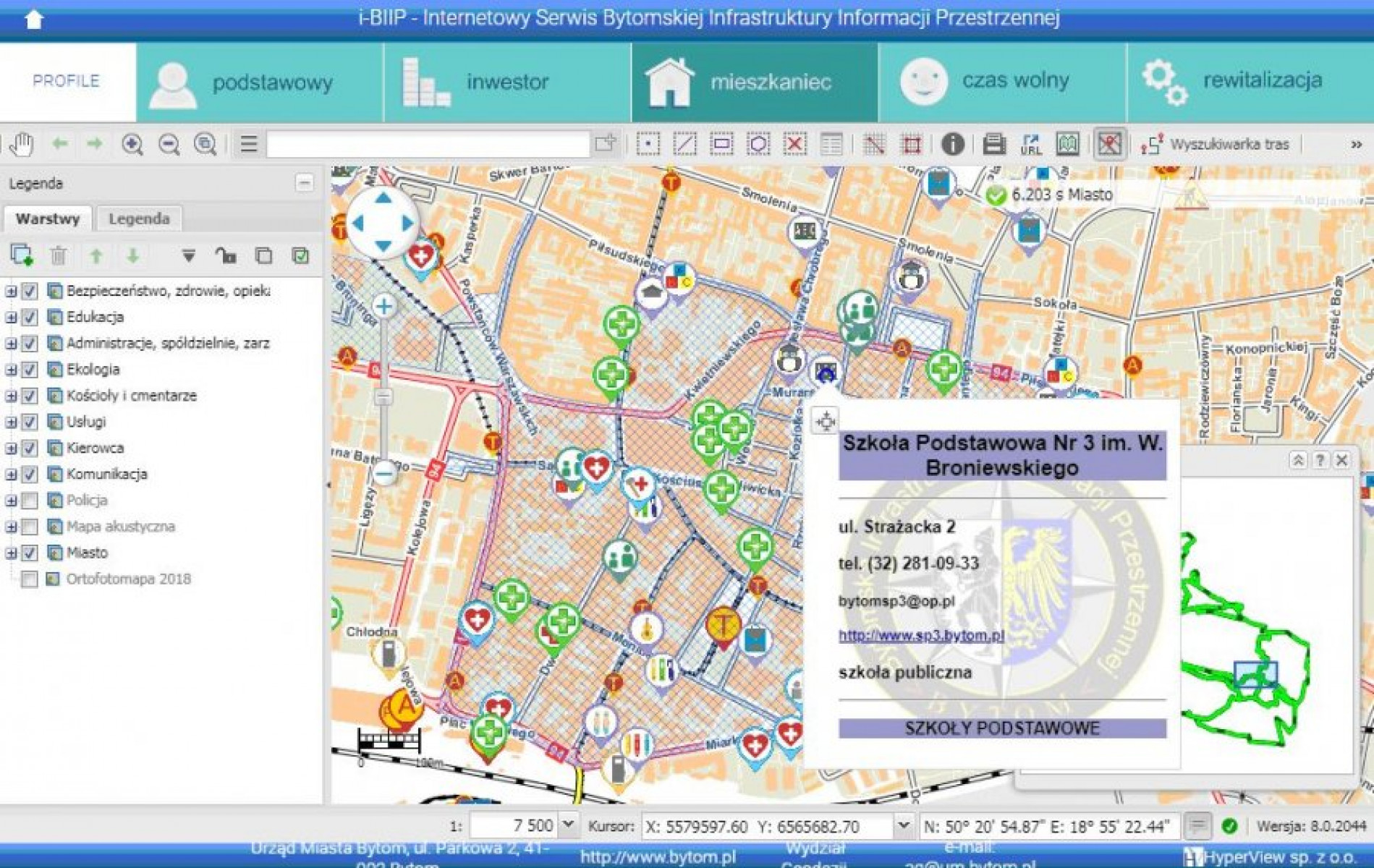Click the measure distance tool
The width and height of the screenshot is (1374, 868).
(874, 144)
